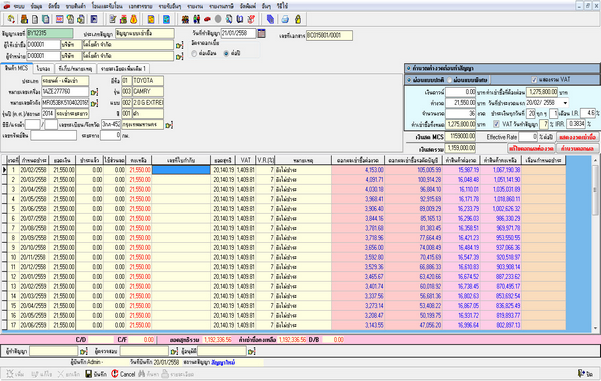The width and height of the screenshot is (601, 381).
Task: Click the red gift tag toolbar icon
Action: point(251,19)
